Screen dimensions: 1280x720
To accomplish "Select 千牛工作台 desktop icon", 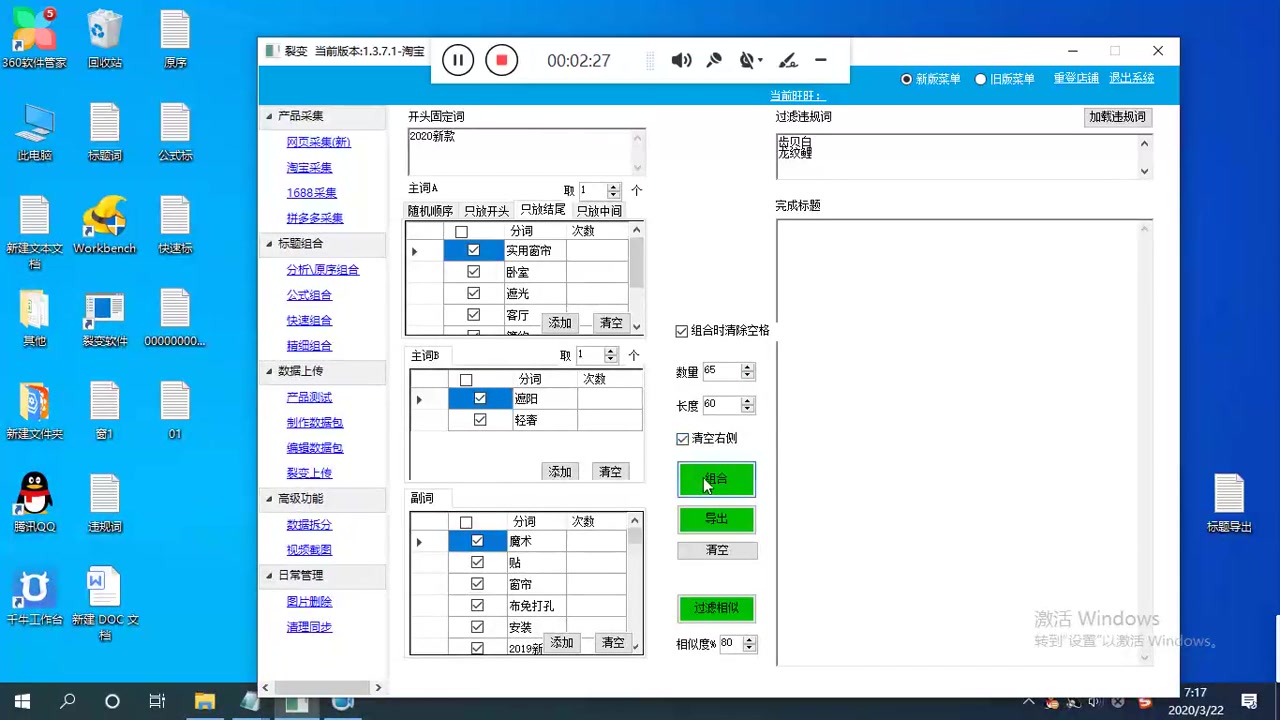I will (34, 596).
